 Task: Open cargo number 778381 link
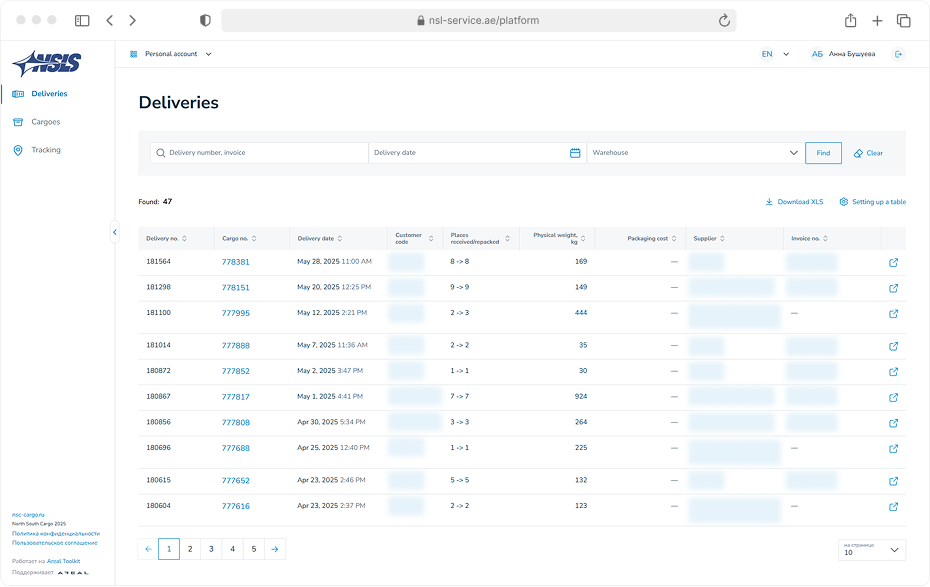tap(236, 262)
